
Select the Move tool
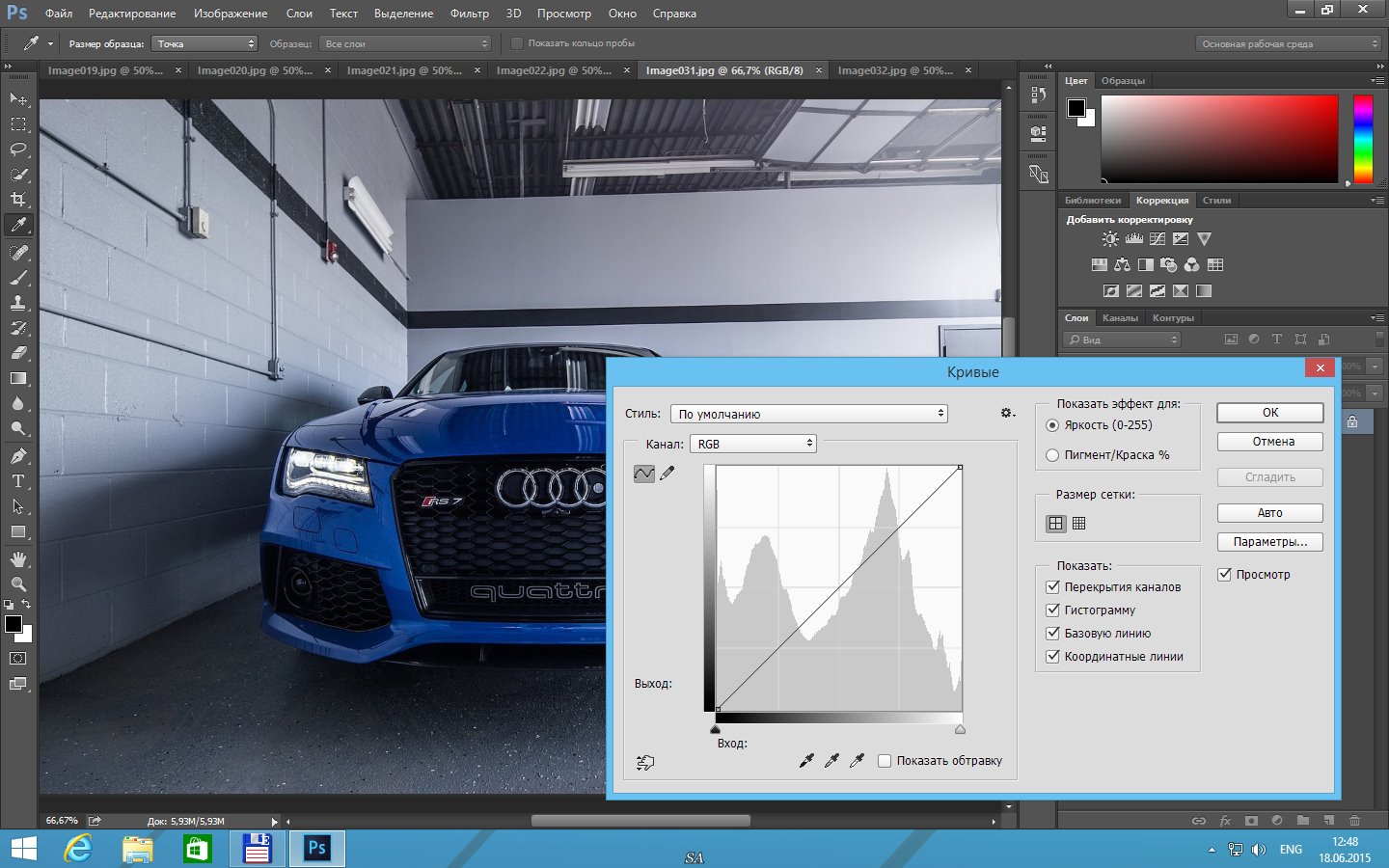tap(18, 99)
